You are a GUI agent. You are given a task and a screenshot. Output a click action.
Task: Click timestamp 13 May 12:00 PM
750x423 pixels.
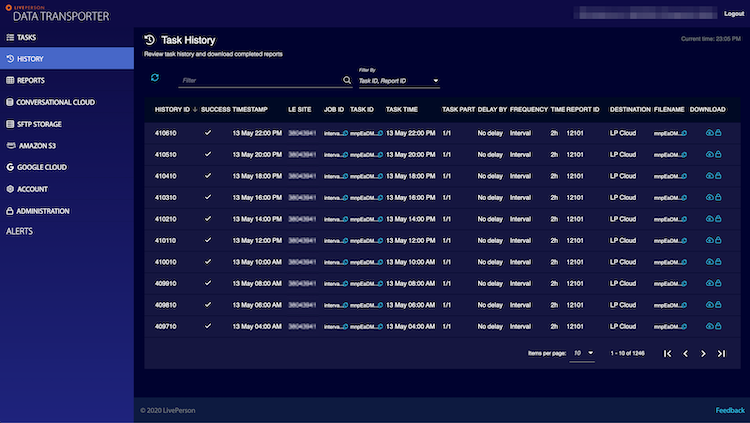(x=257, y=241)
